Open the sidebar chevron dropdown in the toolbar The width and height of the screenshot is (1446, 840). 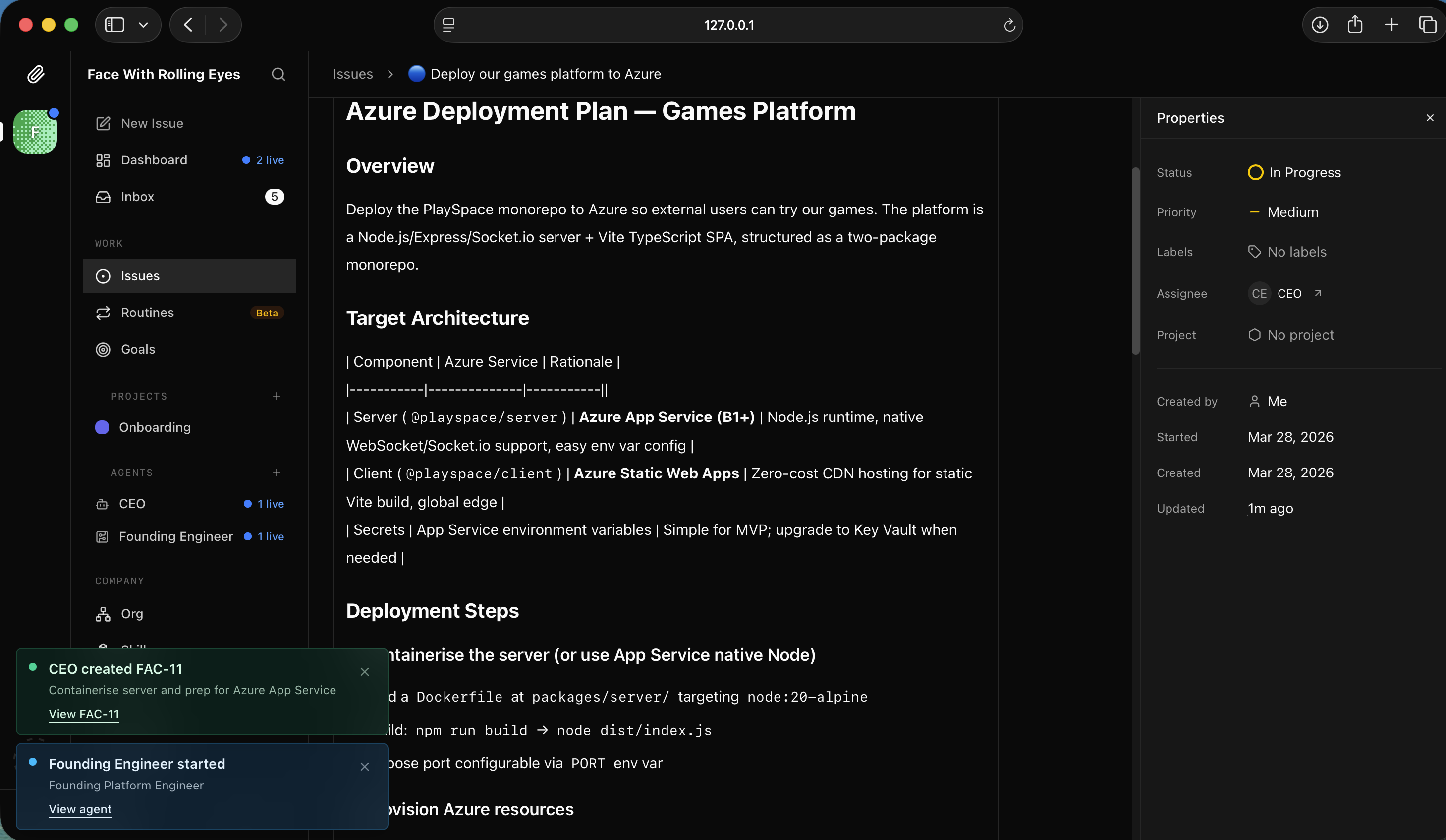click(143, 25)
